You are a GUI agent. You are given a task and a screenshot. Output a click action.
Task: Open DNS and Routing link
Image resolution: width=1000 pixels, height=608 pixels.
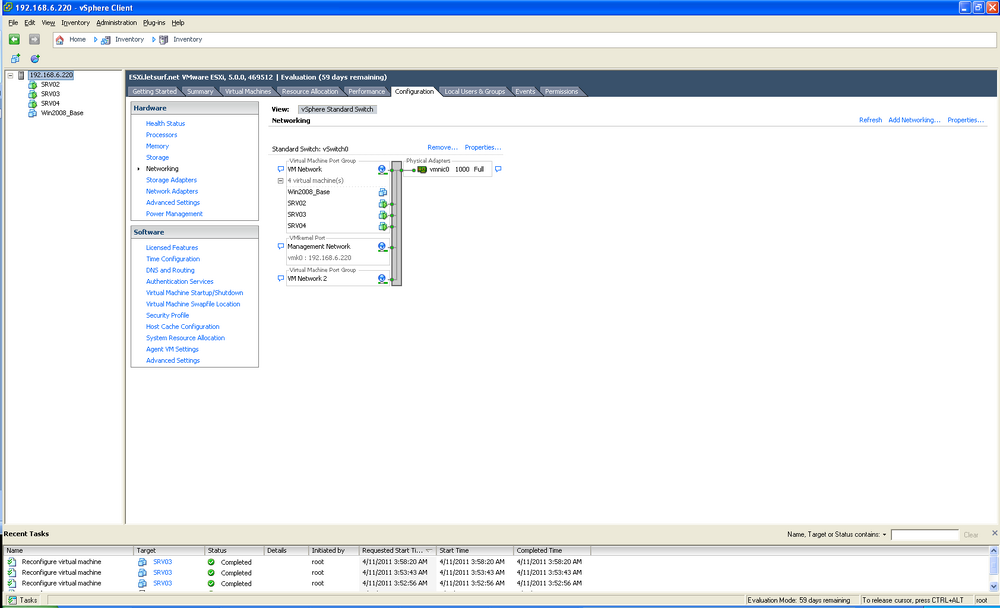click(x=170, y=271)
